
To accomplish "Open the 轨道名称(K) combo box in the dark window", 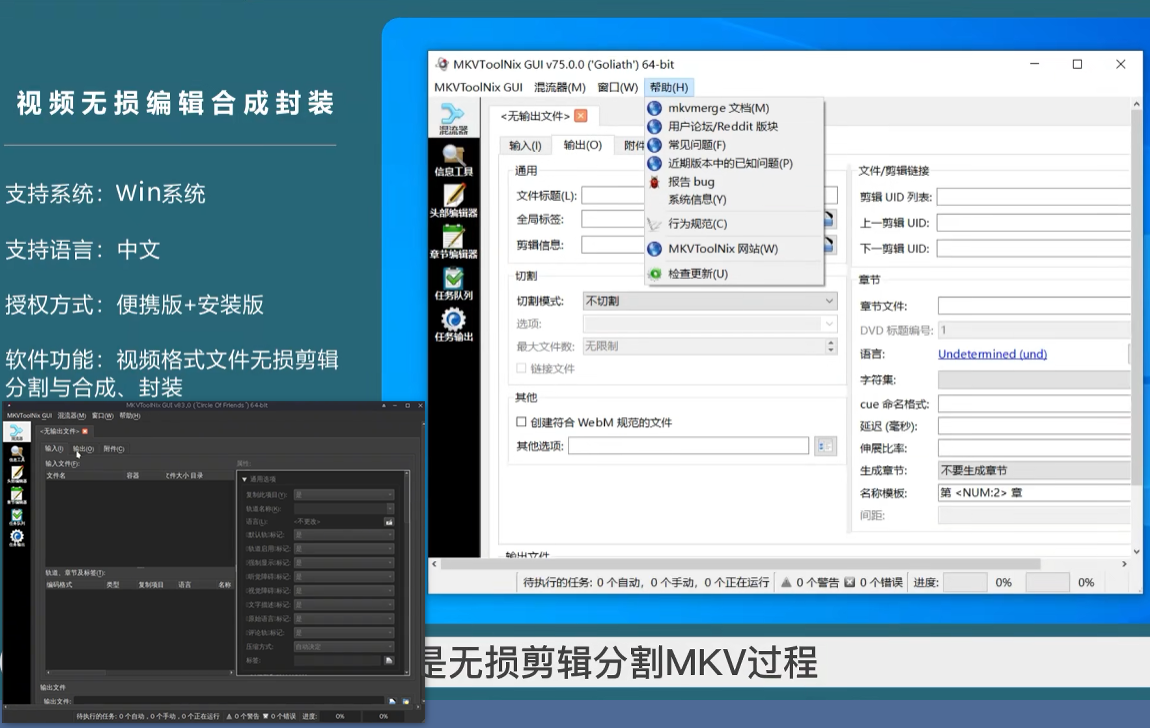I will point(344,508).
